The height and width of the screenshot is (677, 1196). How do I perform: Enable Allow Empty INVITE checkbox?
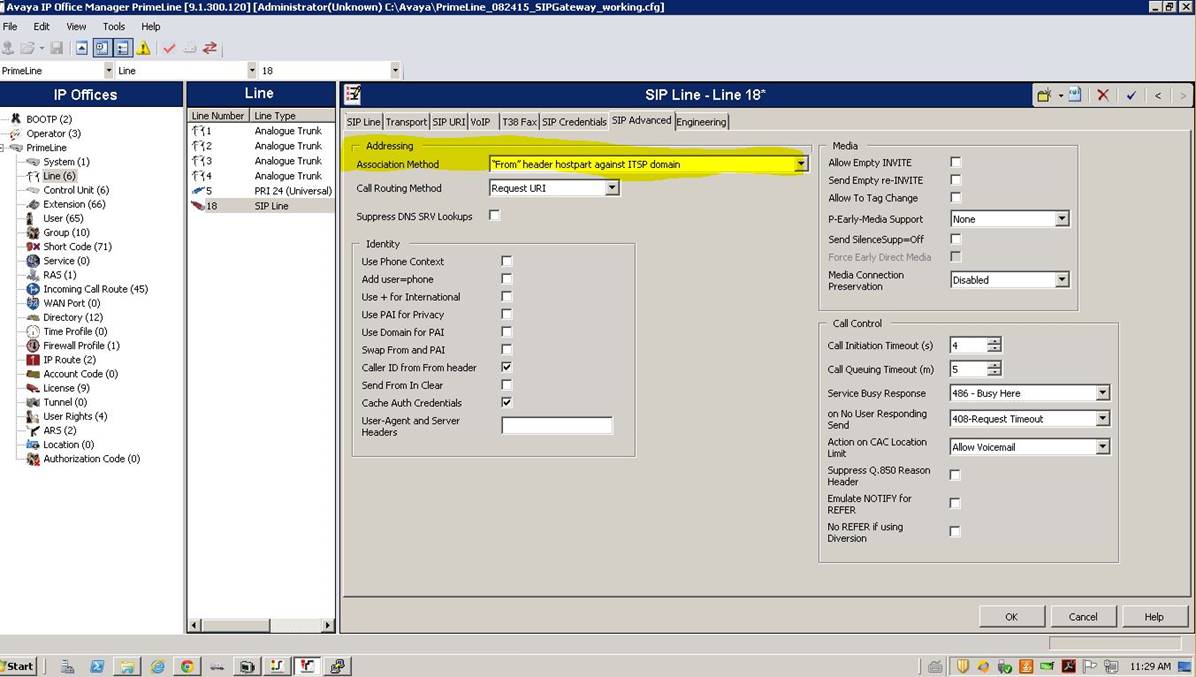(956, 162)
